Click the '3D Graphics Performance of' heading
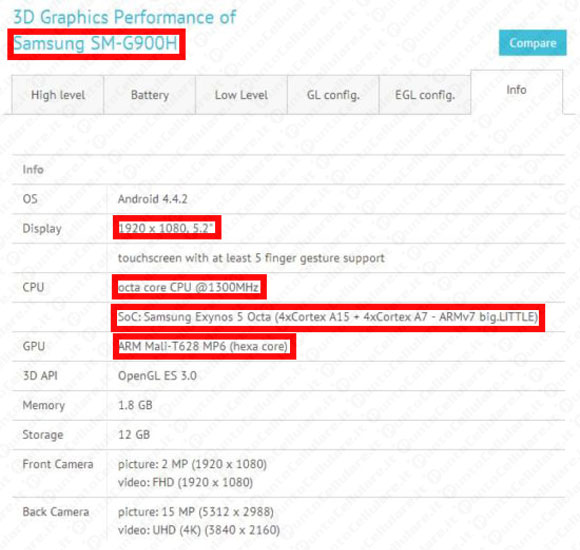This screenshot has height=550, width=580. coord(125,17)
